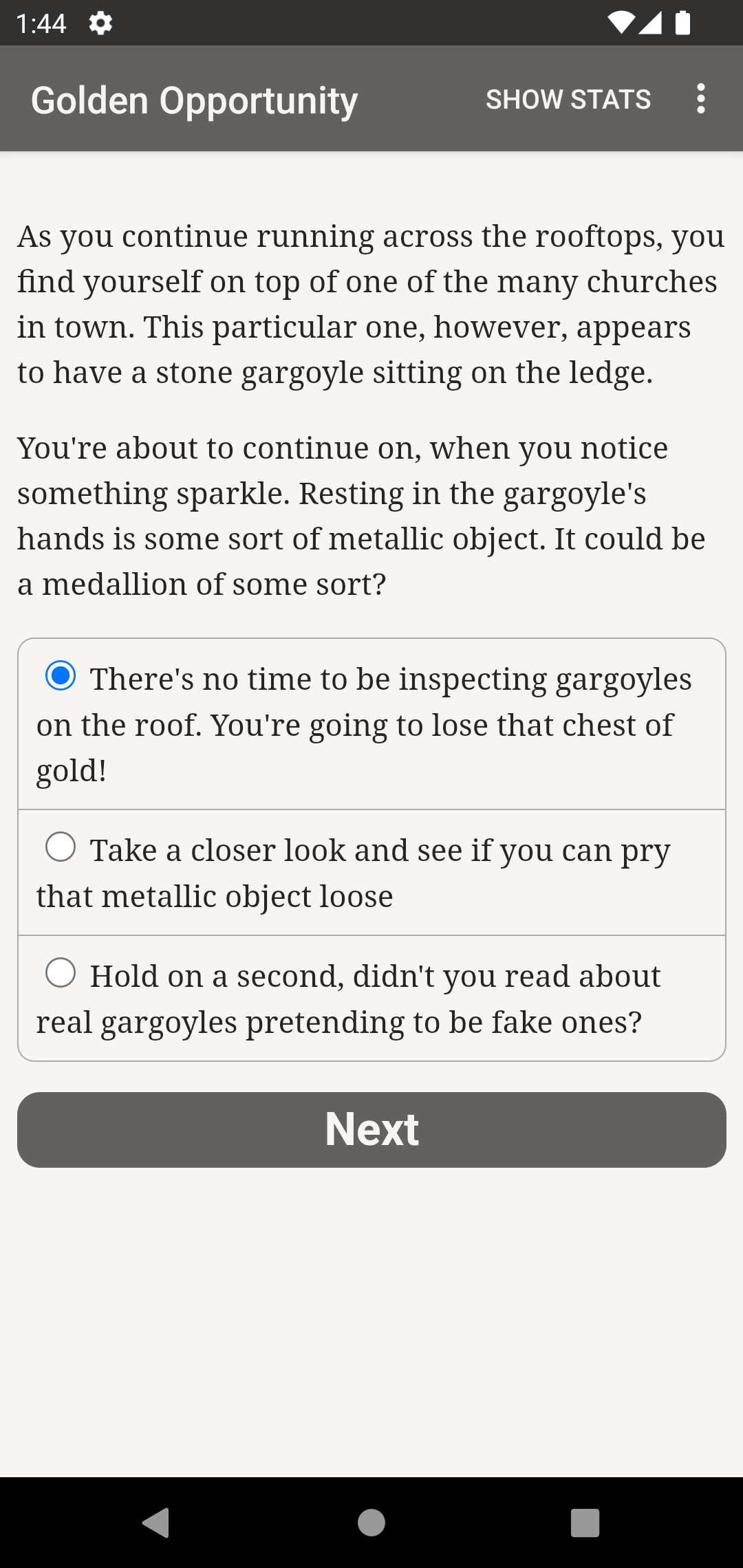
Task: Tap the settings gear in status bar
Action: coord(100,23)
